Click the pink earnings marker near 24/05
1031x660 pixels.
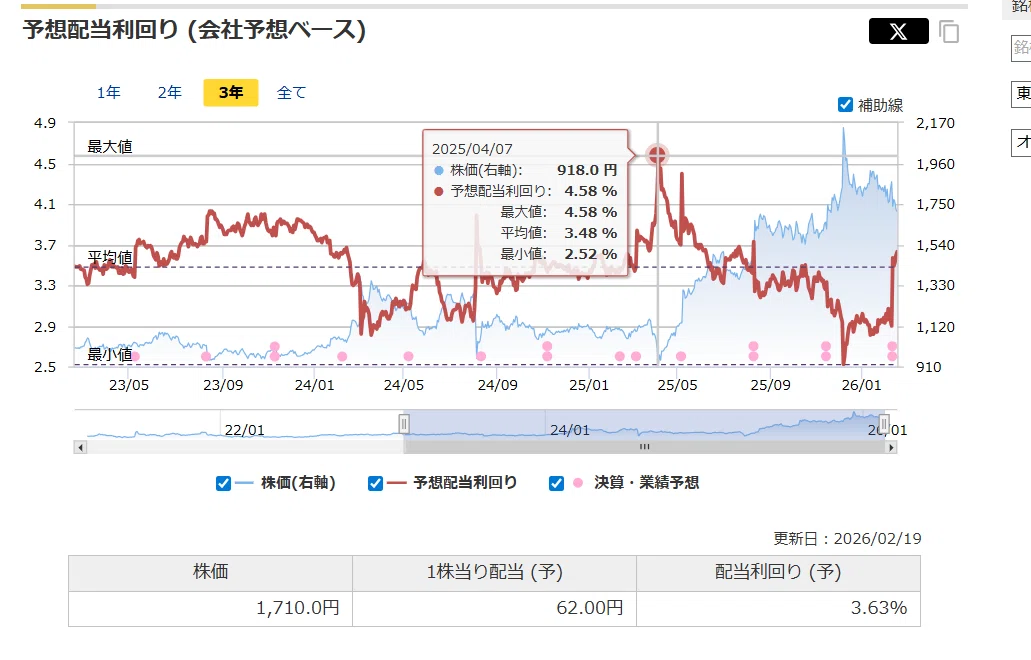(x=408, y=356)
